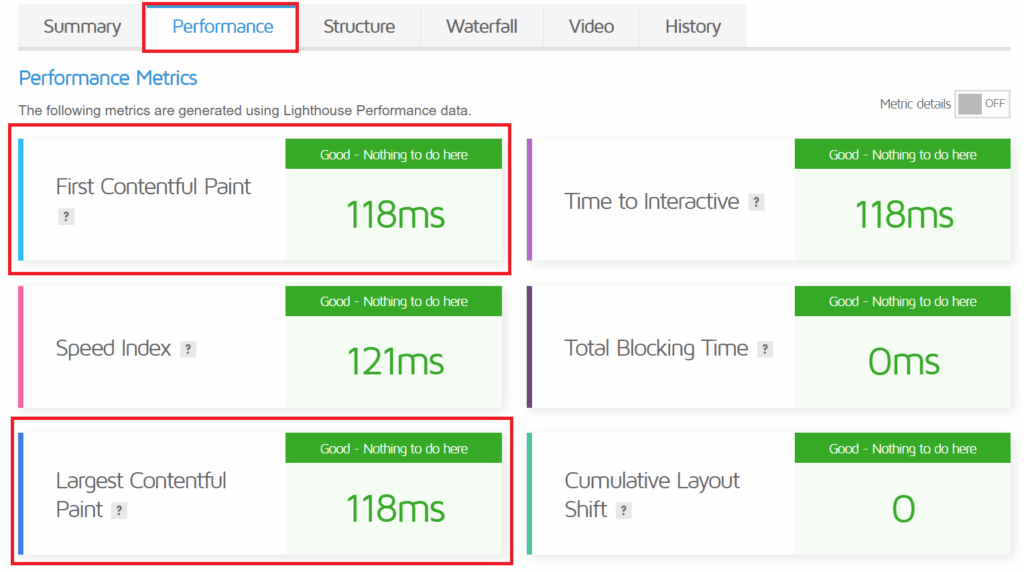Click the Speed Index 121ms value
The width and height of the screenshot is (1024, 572).
395,362
